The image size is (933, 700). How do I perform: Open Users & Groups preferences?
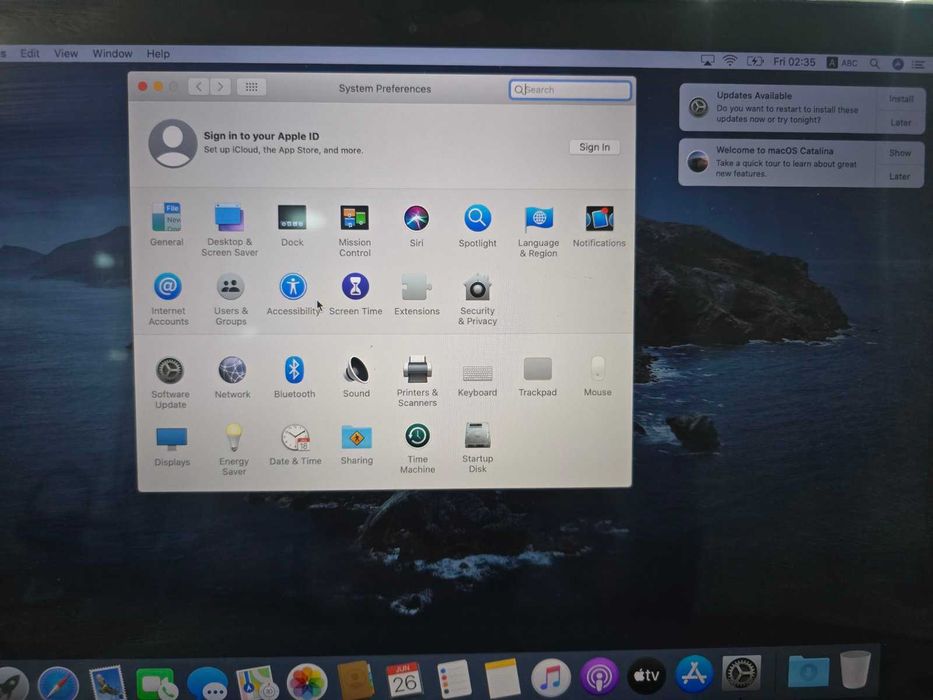[230, 299]
